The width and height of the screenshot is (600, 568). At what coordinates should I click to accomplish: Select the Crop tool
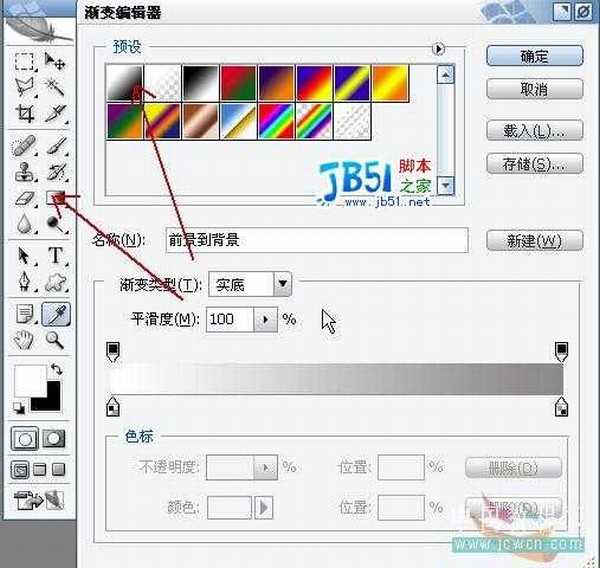26,112
